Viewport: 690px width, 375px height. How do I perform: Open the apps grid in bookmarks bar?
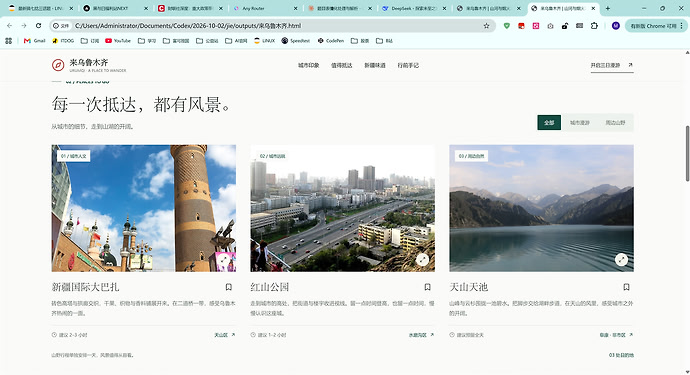(x=8, y=41)
